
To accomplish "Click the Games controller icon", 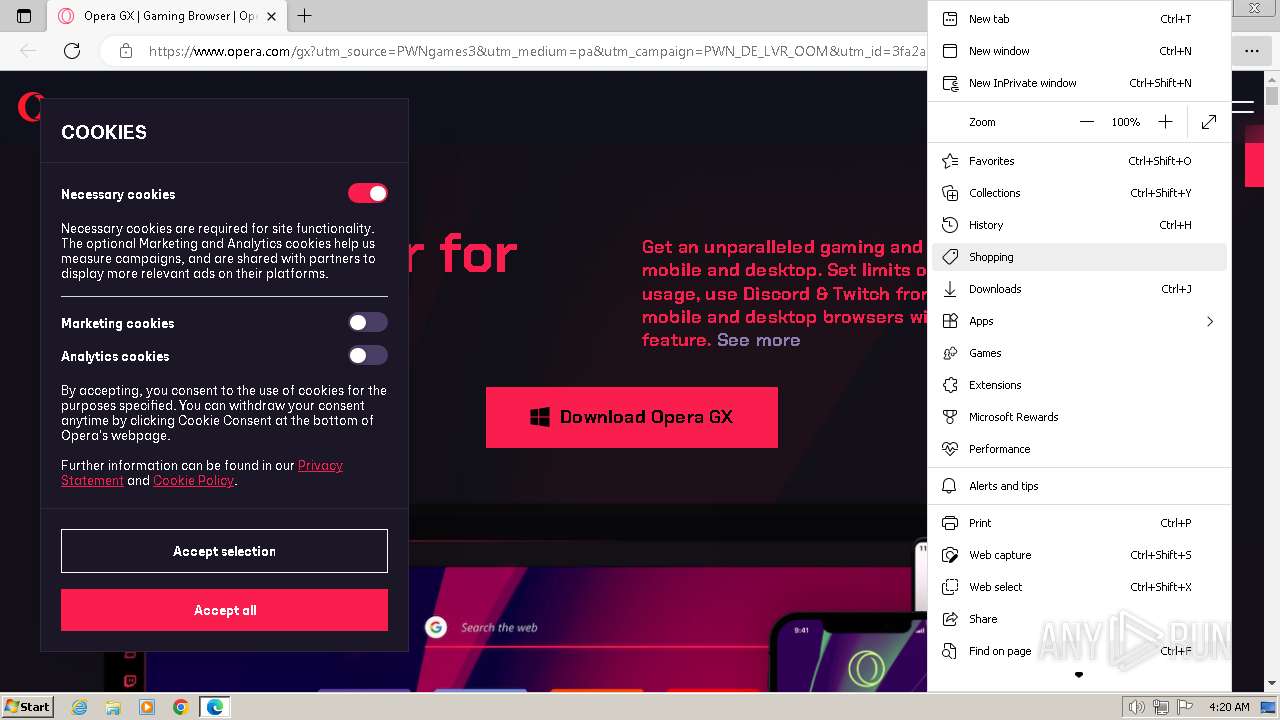I will coord(950,353).
